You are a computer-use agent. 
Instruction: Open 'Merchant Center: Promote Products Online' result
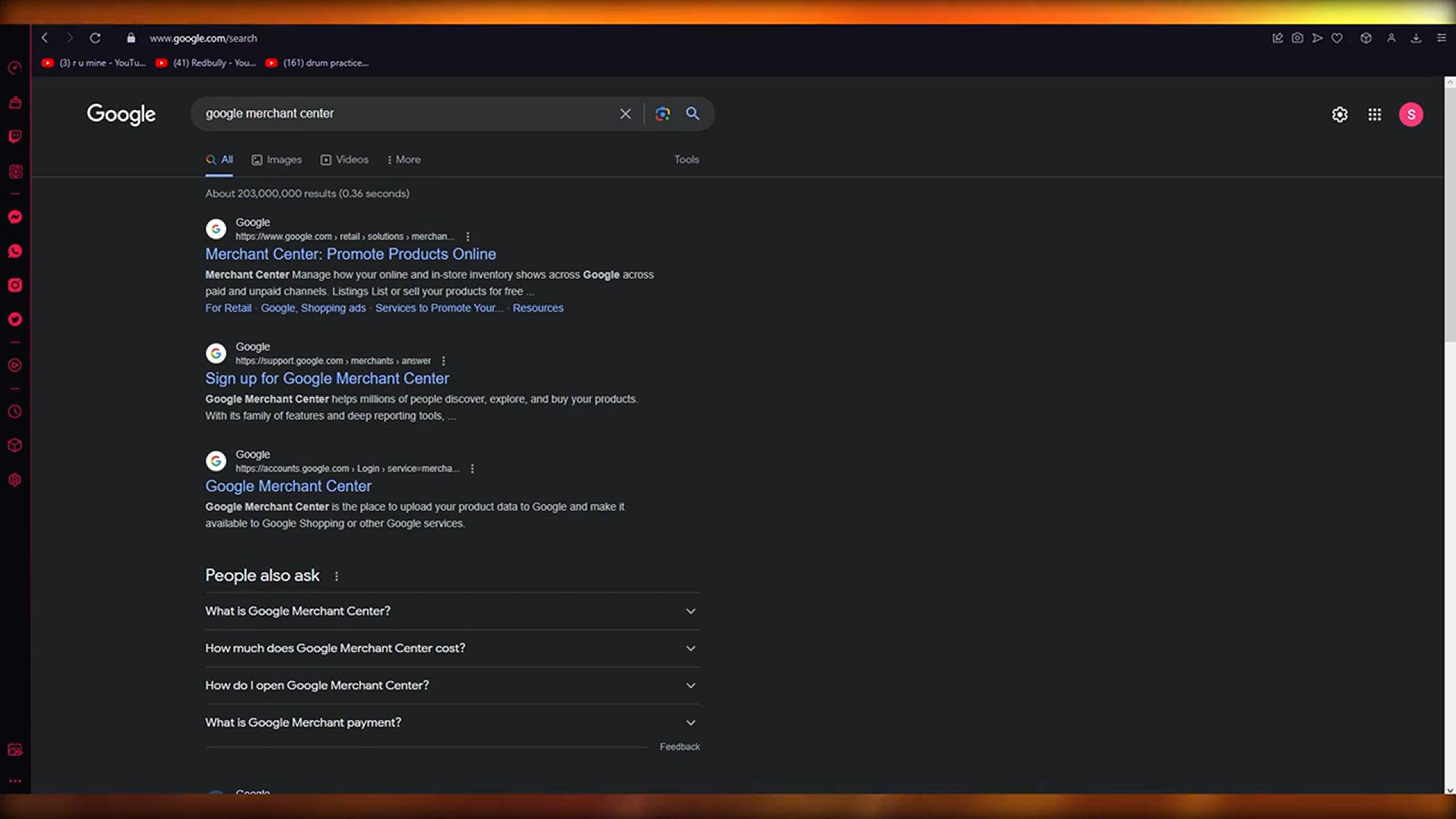pyautogui.click(x=350, y=254)
